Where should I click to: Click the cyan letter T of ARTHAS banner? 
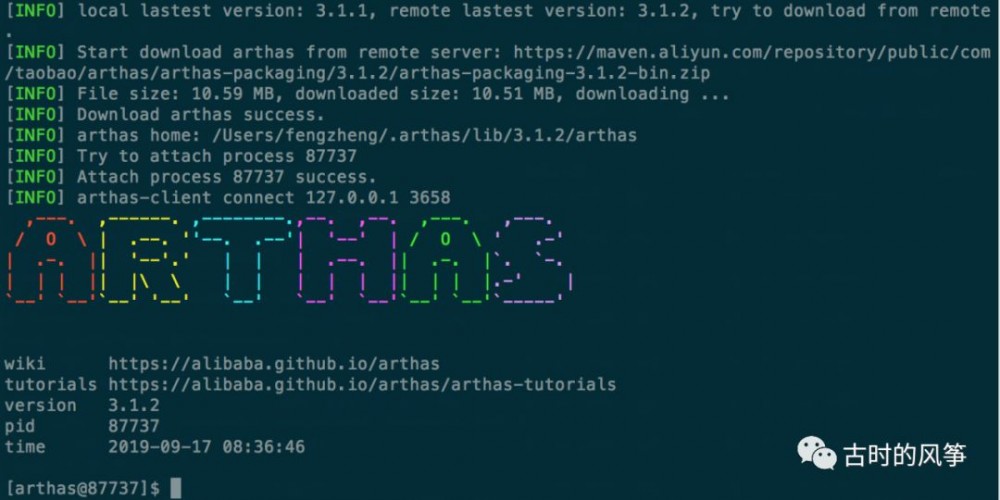click(245, 260)
